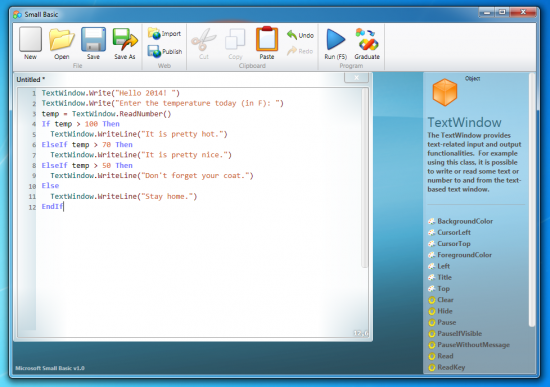Save the program with floppy icon

93,43
